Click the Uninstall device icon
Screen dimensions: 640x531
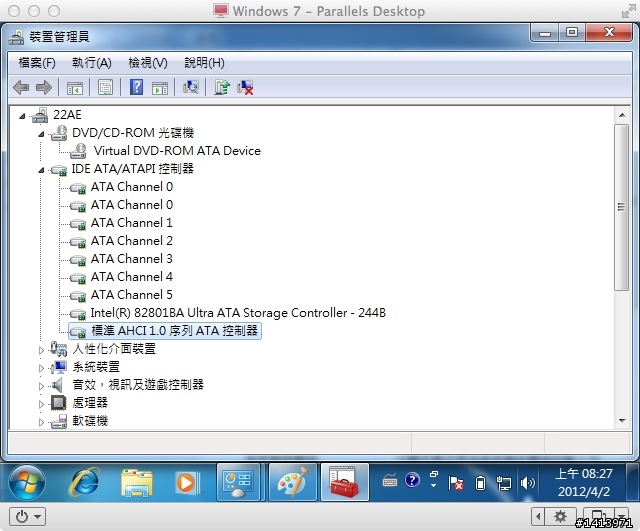click(245, 87)
